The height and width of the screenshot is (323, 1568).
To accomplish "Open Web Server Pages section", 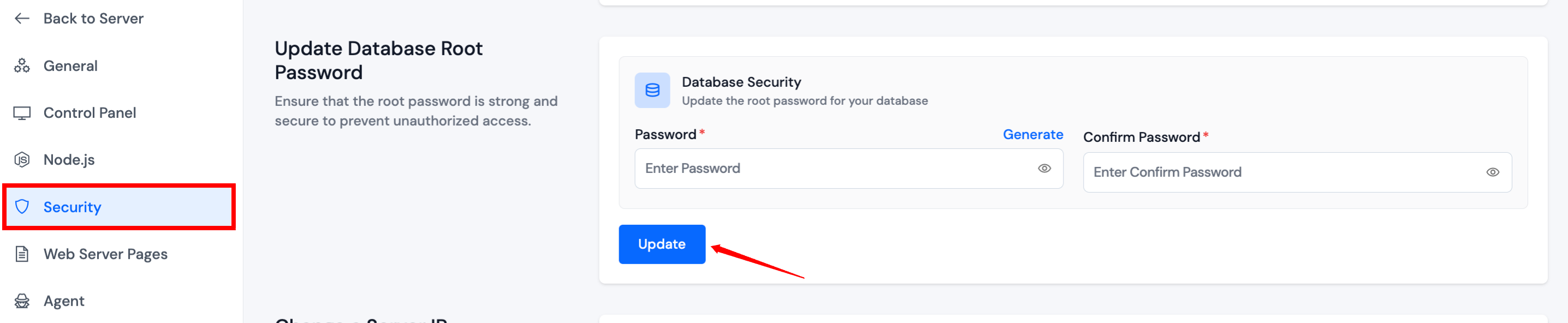I will coord(105,254).
